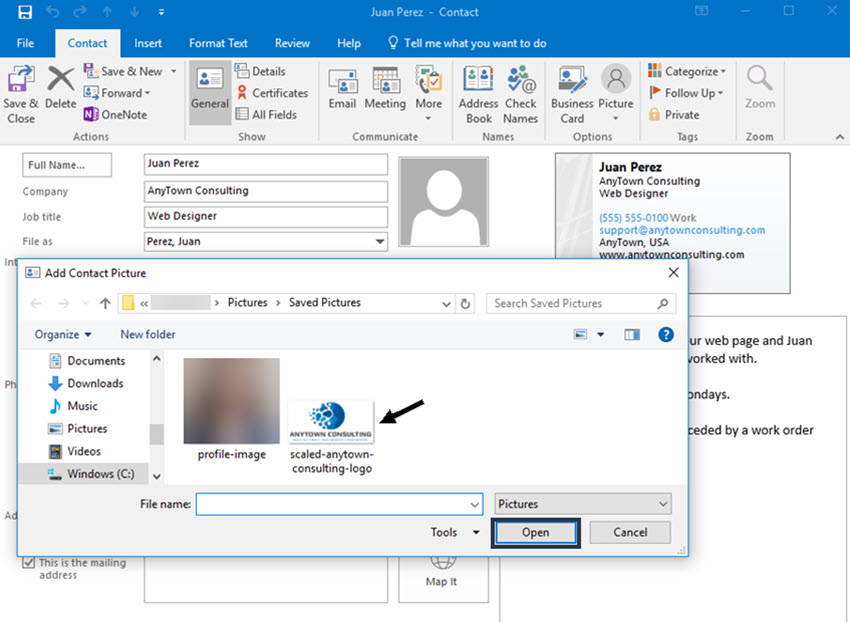Viewport: 850px width, 622px height.
Task: Toggle This is the mailing address checkbox
Action: point(29,563)
